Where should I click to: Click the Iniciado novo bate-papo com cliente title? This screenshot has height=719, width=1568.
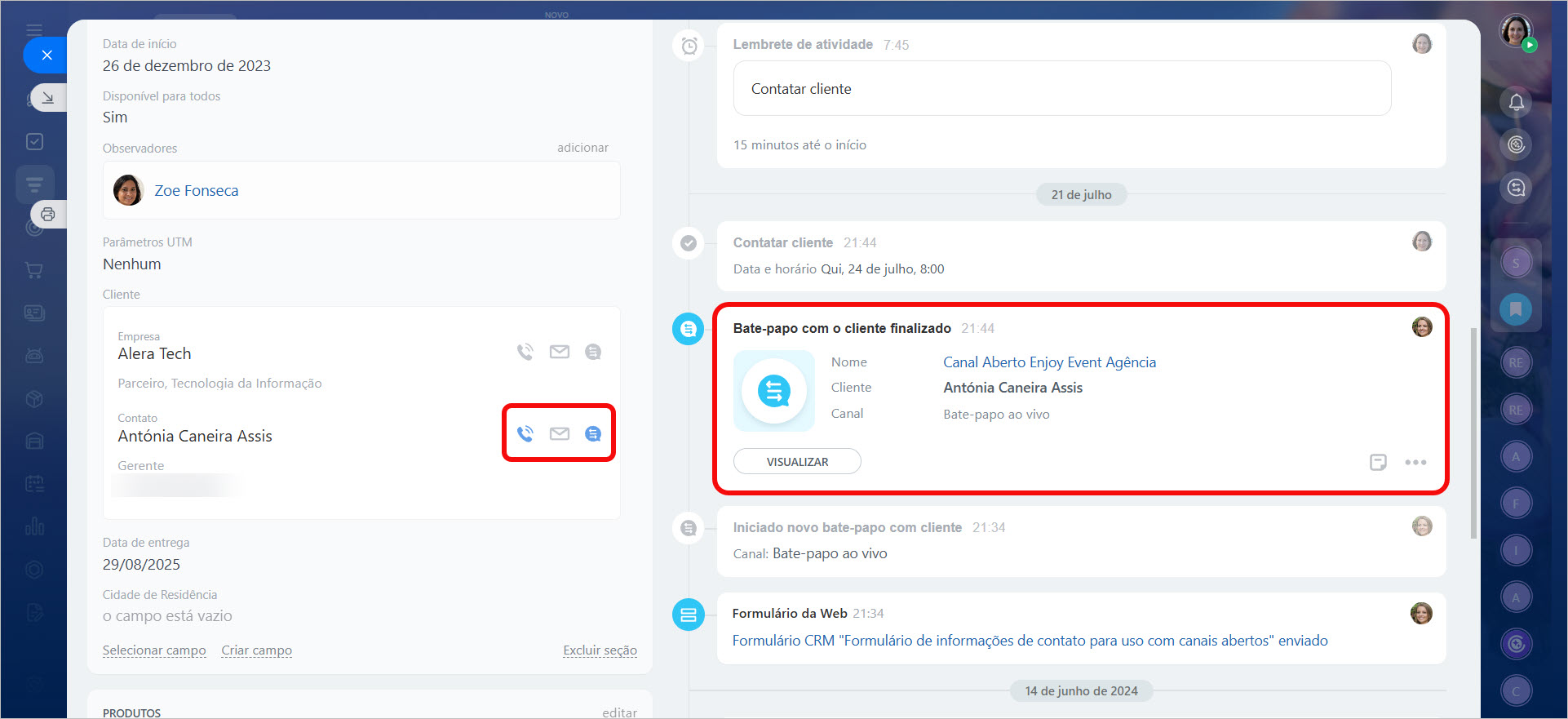point(847,527)
